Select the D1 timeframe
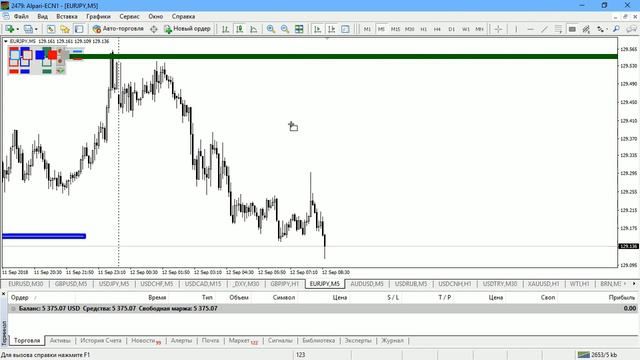Screen dimensions: 640x360 451,29
